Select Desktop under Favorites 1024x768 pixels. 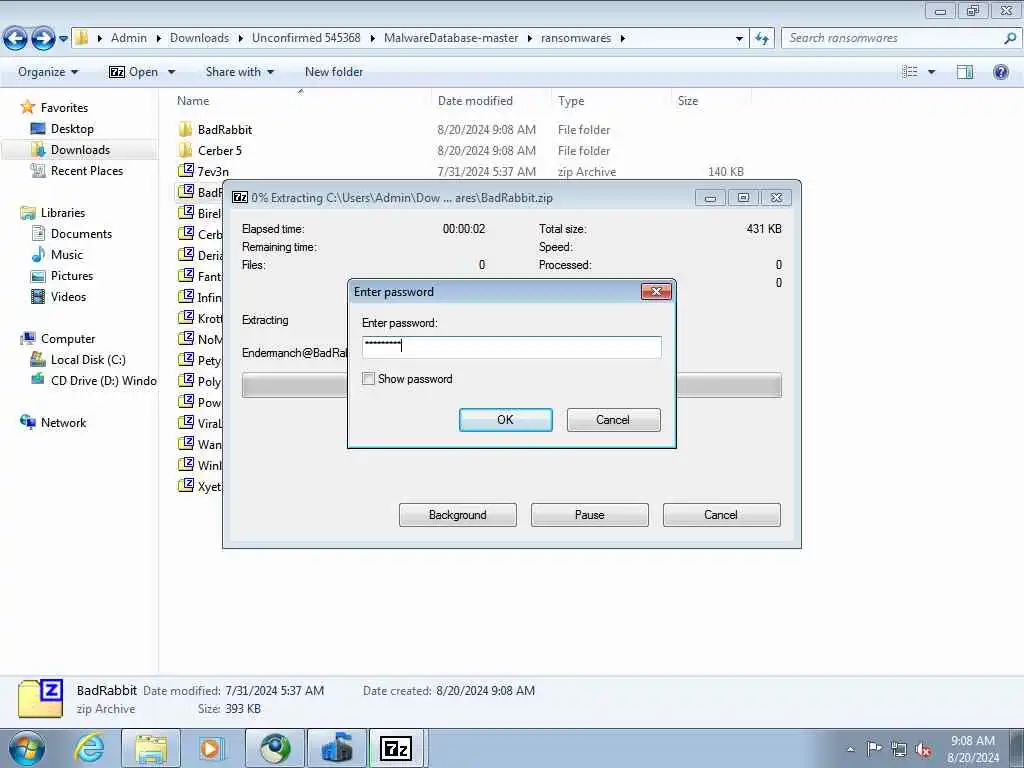pyautogui.click(x=72, y=129)
